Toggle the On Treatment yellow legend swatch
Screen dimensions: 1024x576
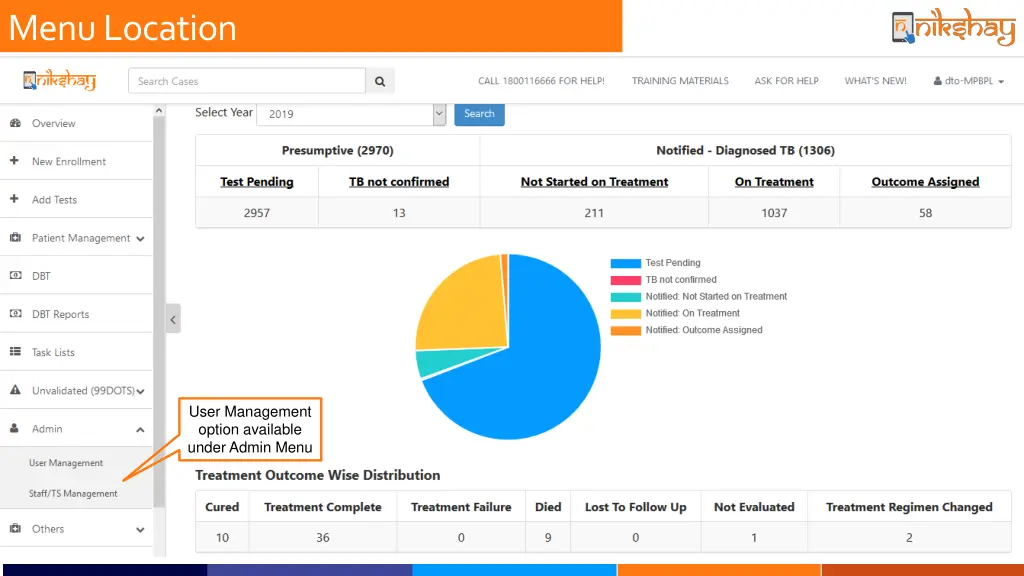626,314
